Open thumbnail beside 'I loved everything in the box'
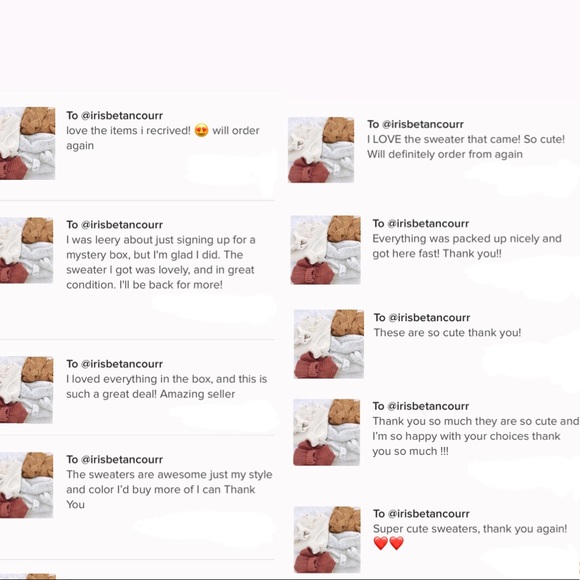The width and height of the screenshot is (580, 580). click(26, 390)
